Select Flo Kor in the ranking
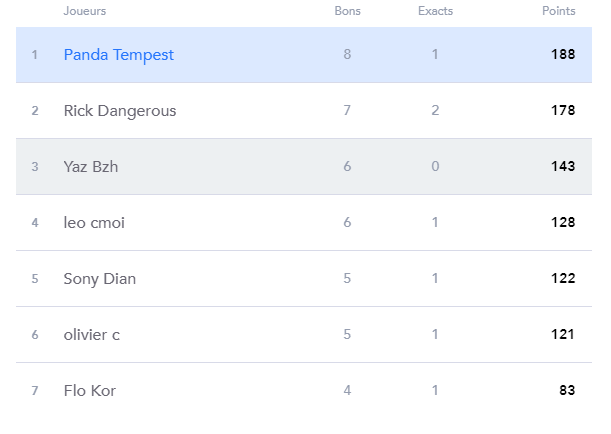This screenshot has width=611, height=434. (89, 391)
